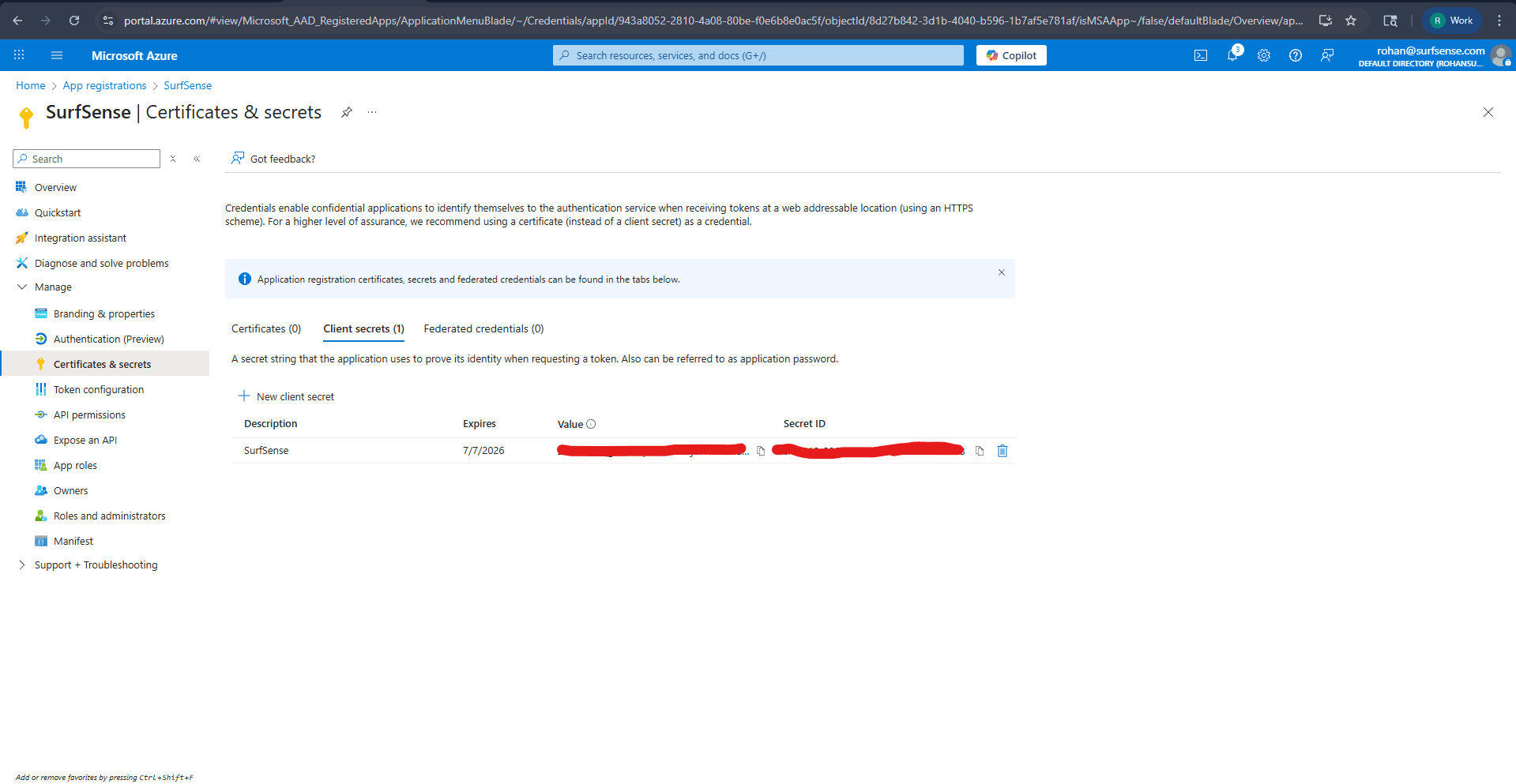Open the notifications bell
The image size is (1516, 784).
tap(1232, 55)
